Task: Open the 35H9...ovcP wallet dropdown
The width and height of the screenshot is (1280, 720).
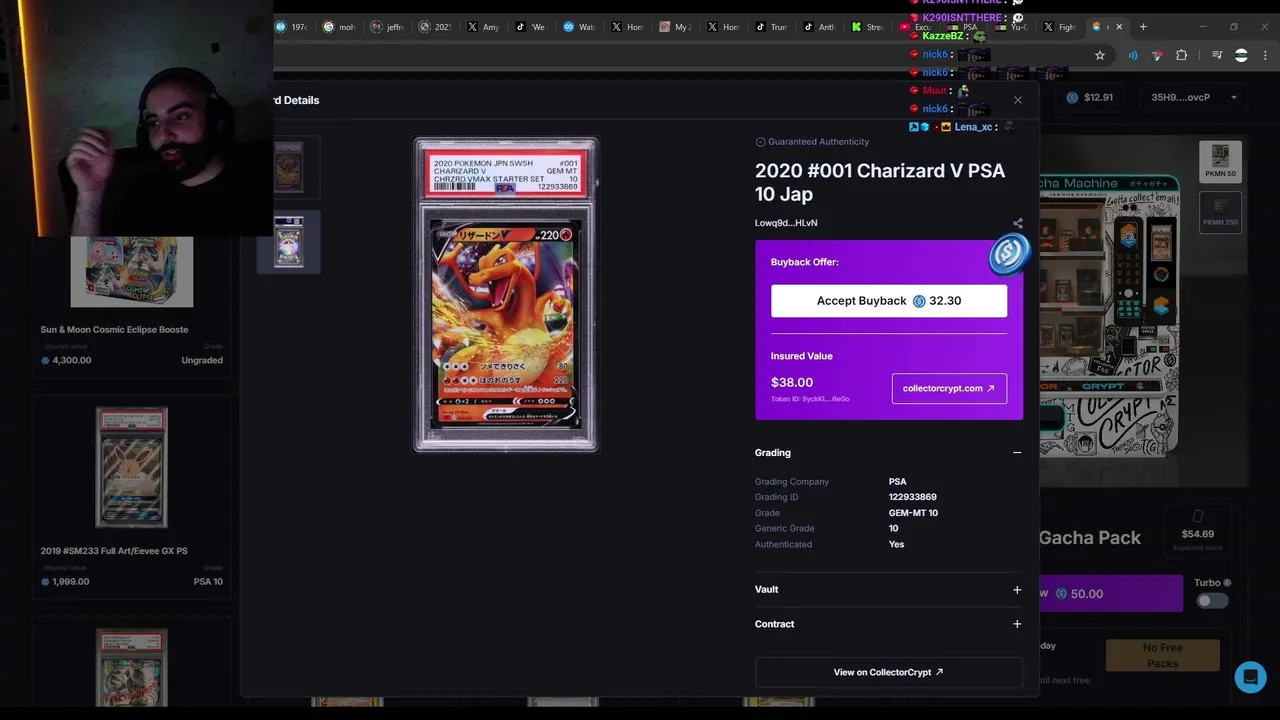Action: tap(1195, 97)
